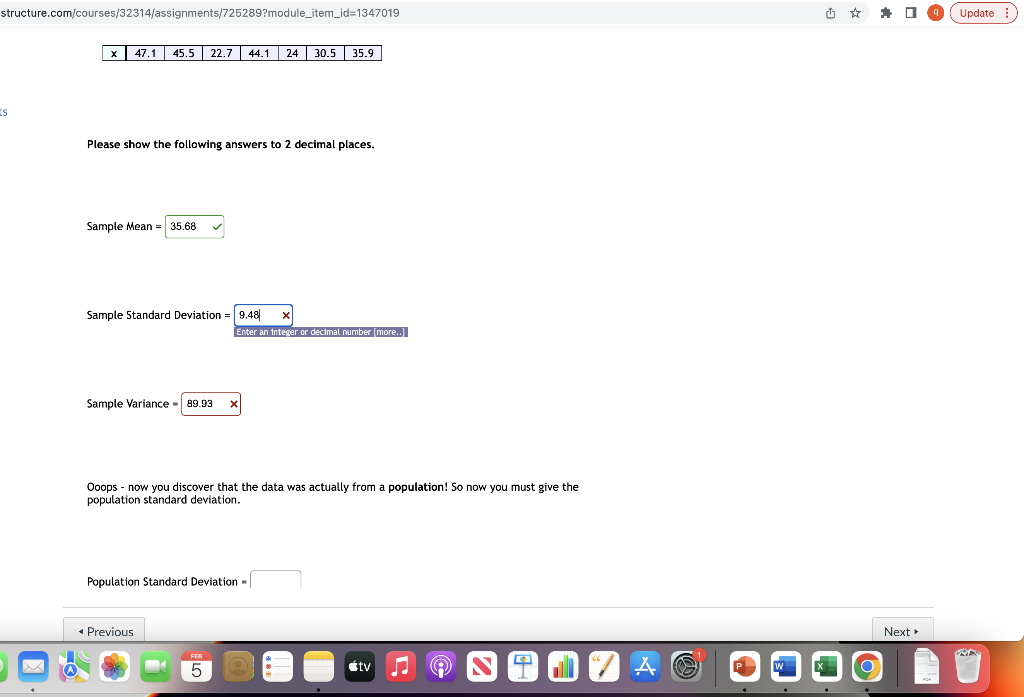Image resolution: width=1024 pixels, height=697 pixels.
Task: Open the Chrome profile avatar
Action: click(x=935, y=12)
